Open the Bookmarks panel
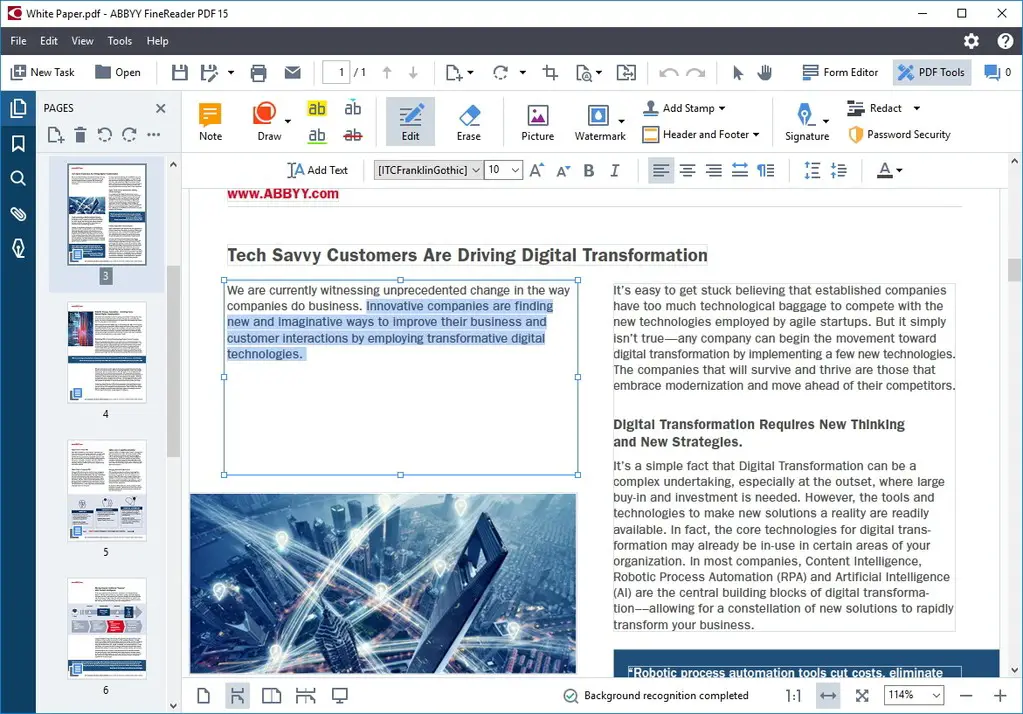The width and height of the screenshot is (1023, 714). click(x=18, y=143)
